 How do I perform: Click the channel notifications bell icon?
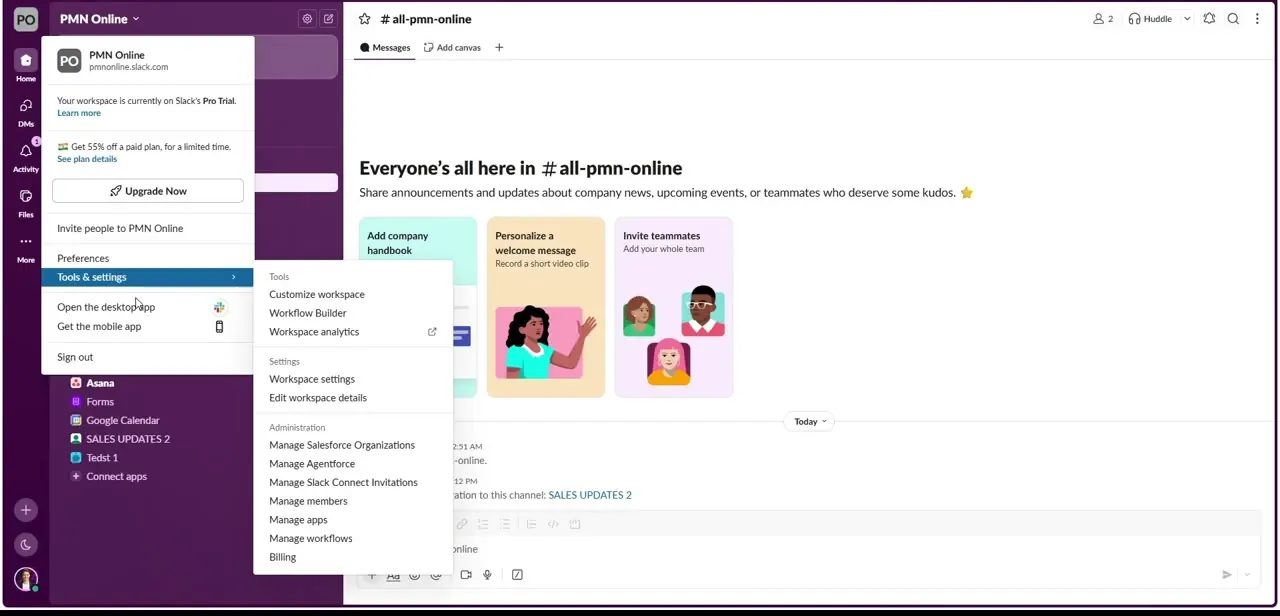tap(1209, 19)
